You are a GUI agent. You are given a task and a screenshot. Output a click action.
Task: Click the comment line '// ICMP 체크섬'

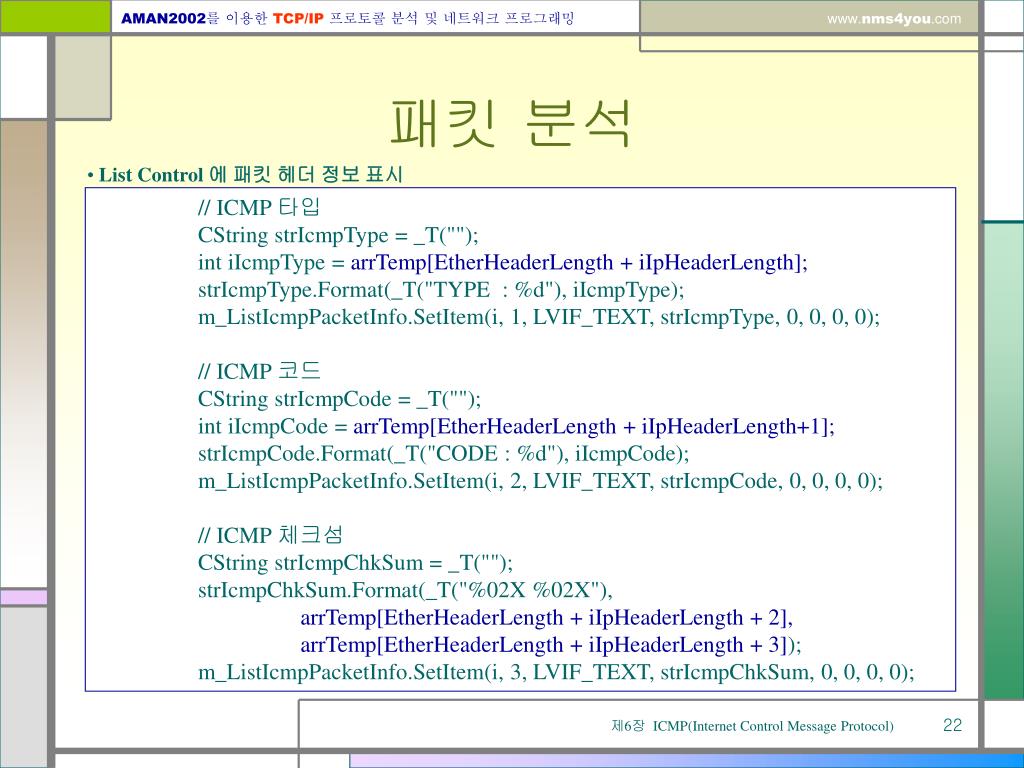270,536
